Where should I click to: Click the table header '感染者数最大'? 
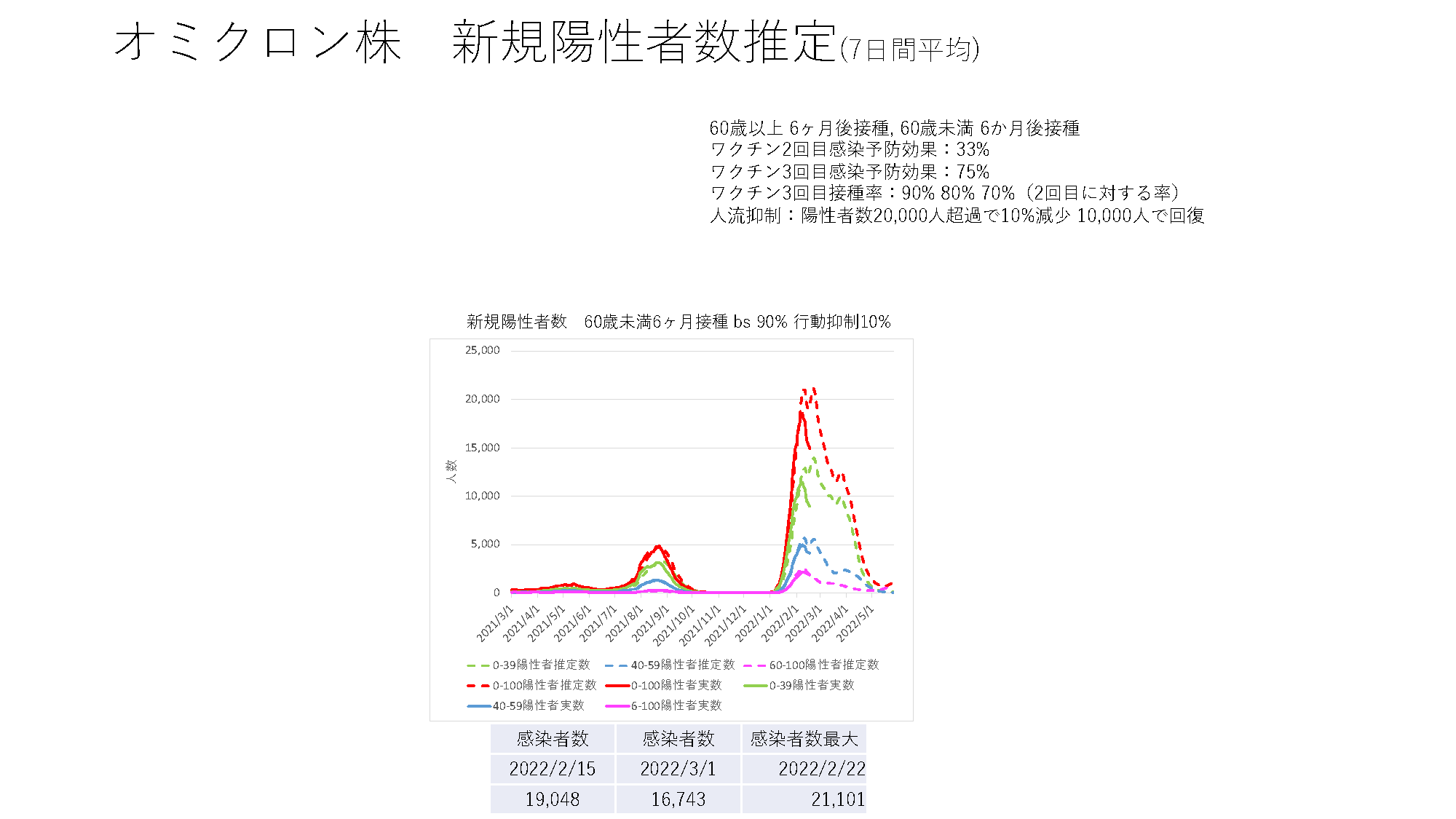(x=804, y=739)
